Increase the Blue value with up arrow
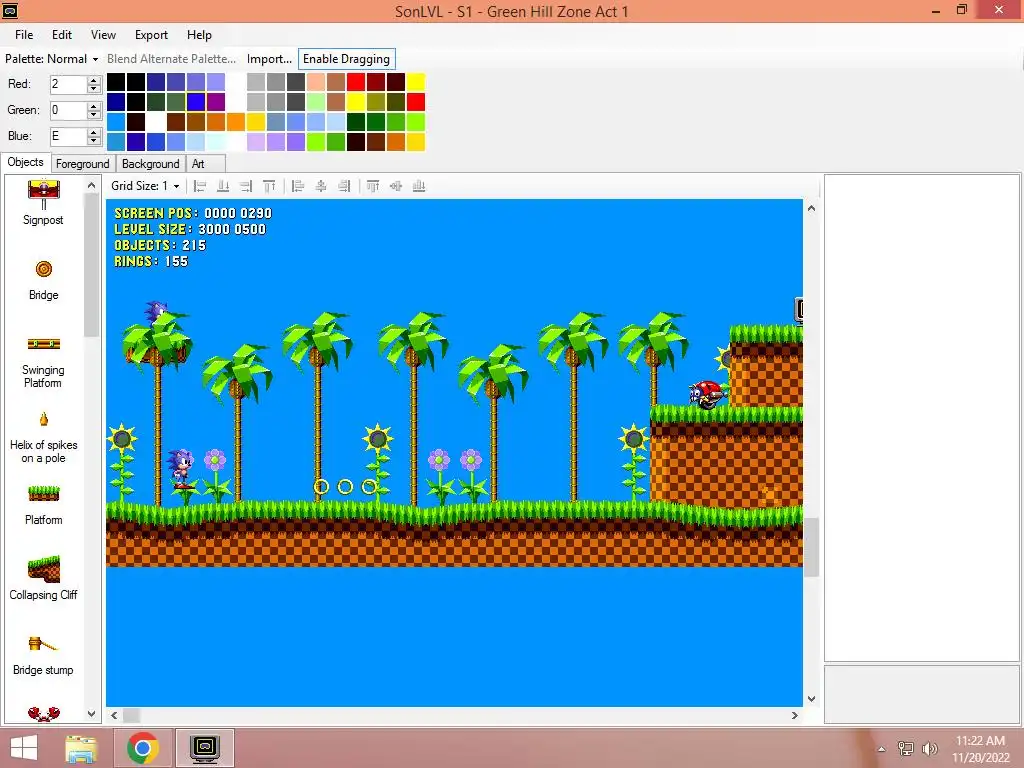This screenshot has height=768, width=1024. coord(93,133)
